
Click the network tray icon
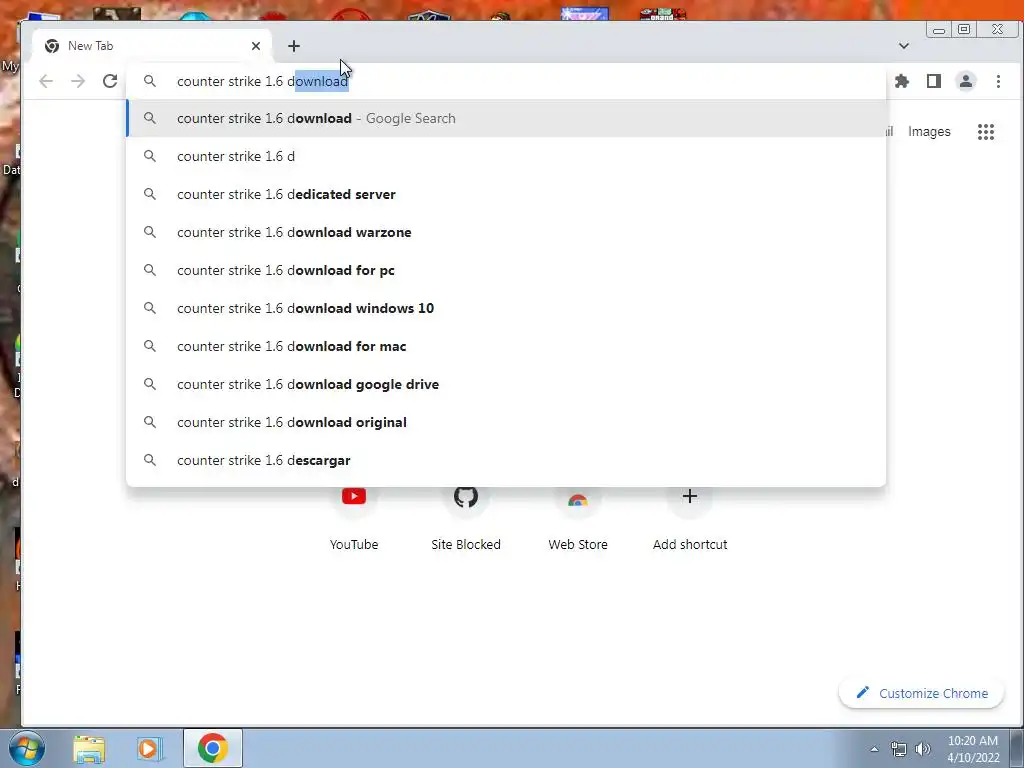[x=899, y=749]
